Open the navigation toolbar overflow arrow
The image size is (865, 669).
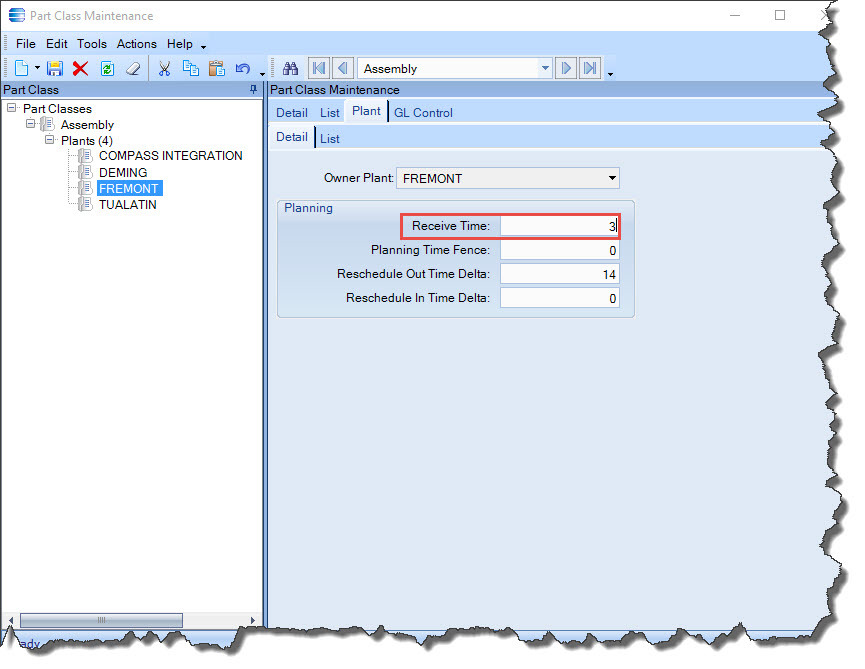(610, 73)
